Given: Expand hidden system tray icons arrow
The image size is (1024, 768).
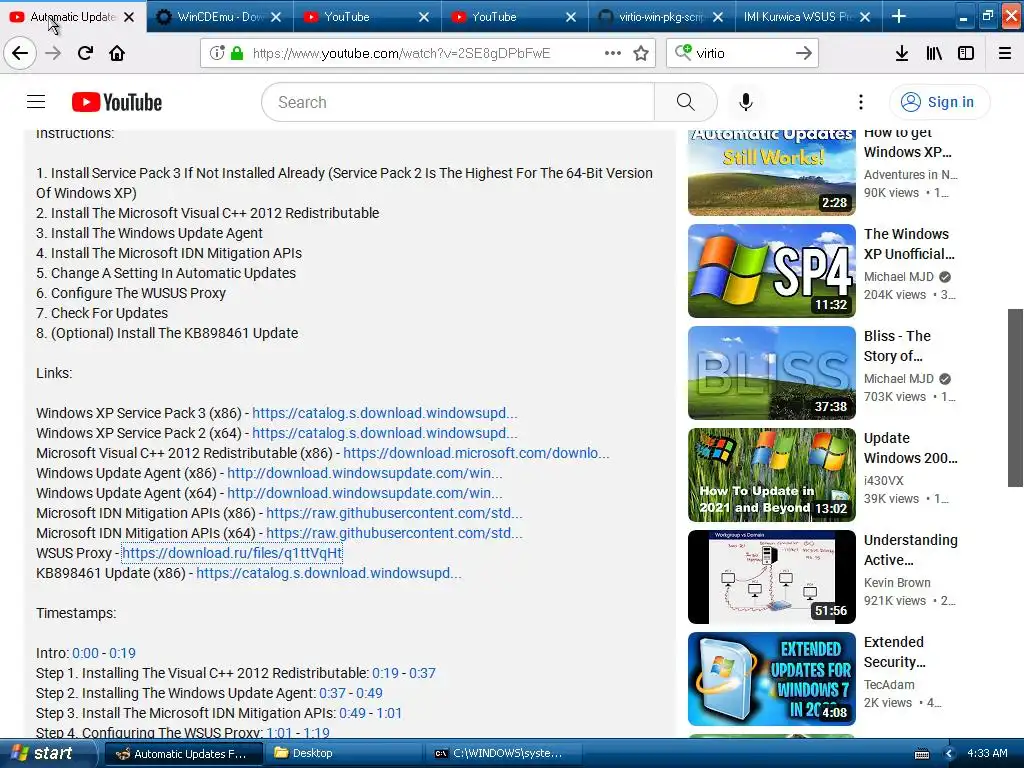Looking at the screenshot, I should (x=950, y=754).
